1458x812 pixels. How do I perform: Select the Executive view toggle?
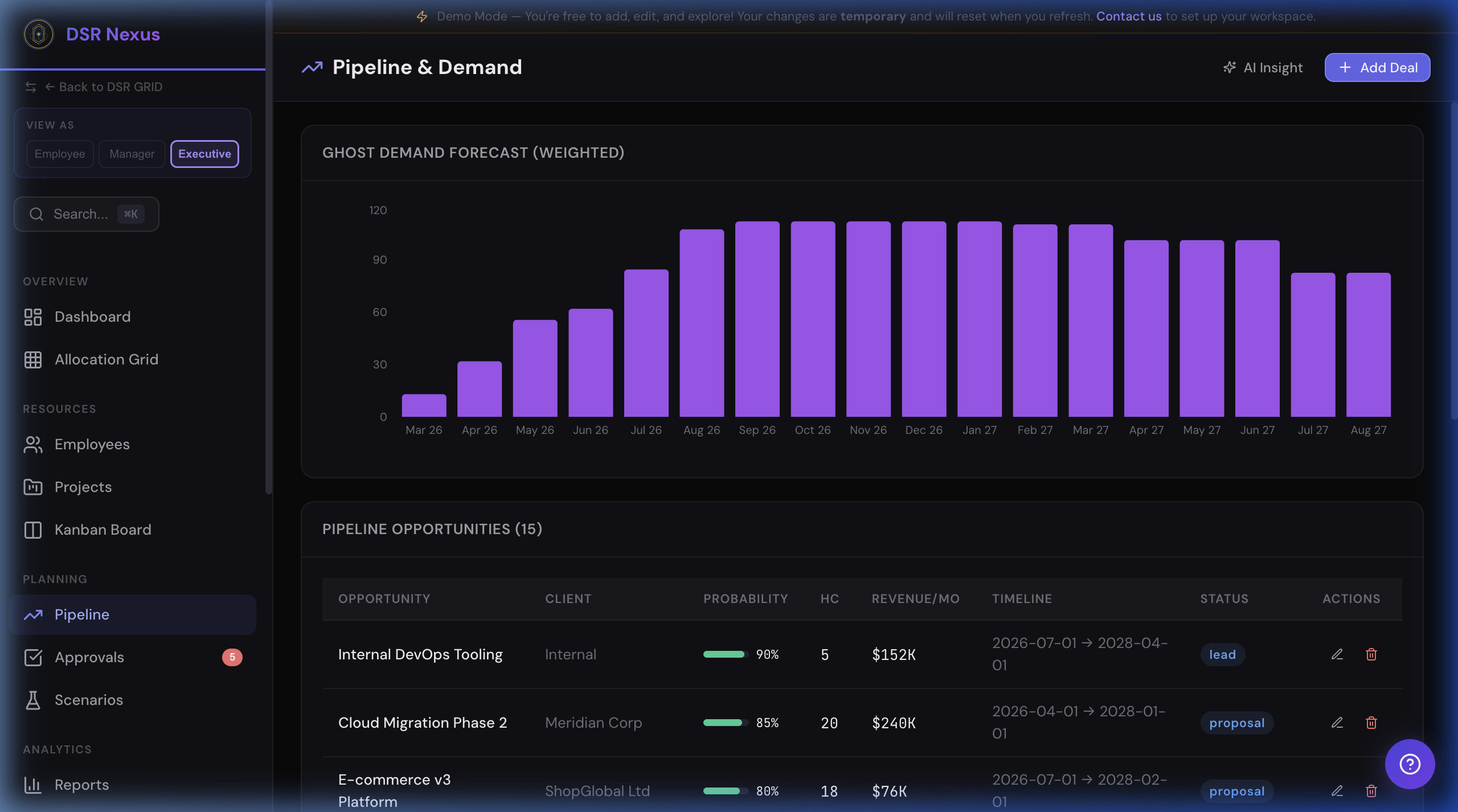204,154
